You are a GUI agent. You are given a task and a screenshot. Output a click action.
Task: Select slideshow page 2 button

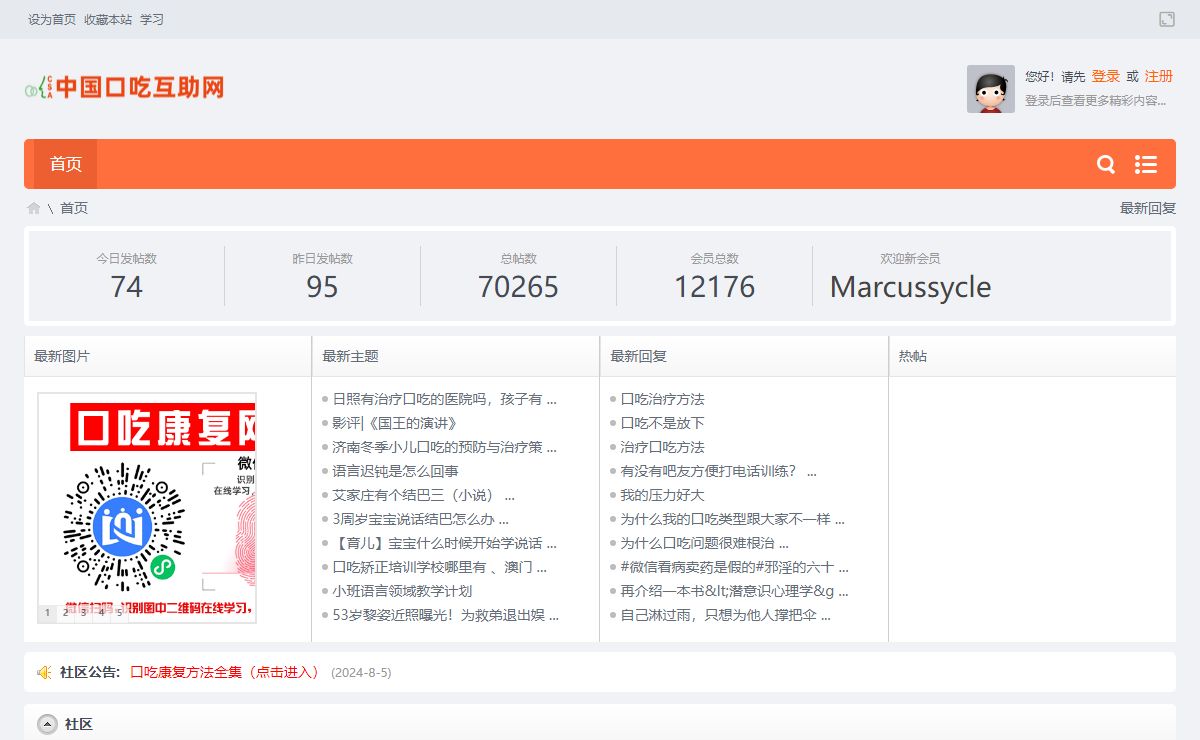[x=65, y=612]
